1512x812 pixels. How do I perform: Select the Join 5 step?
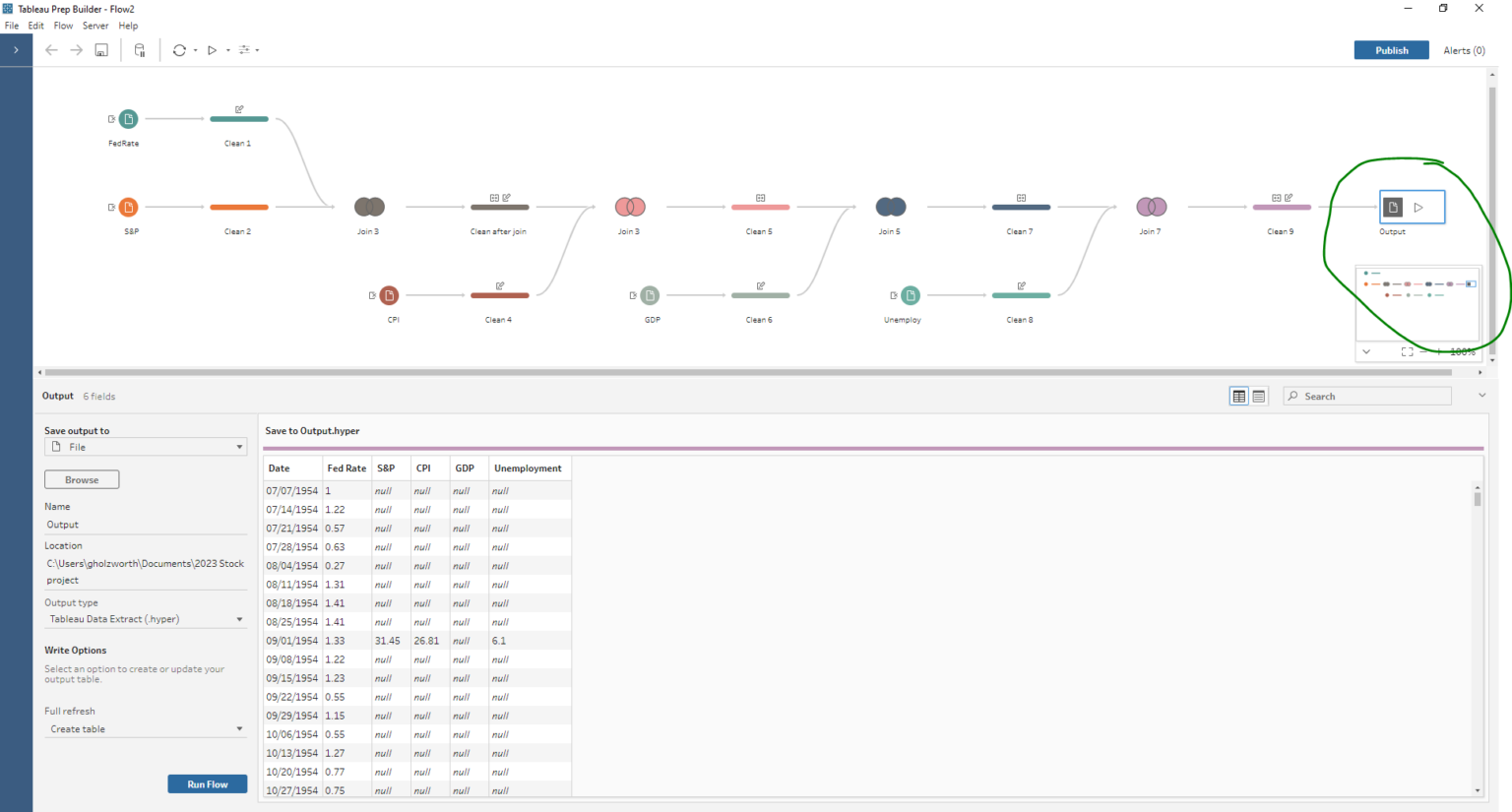click(x=890, y=207)
